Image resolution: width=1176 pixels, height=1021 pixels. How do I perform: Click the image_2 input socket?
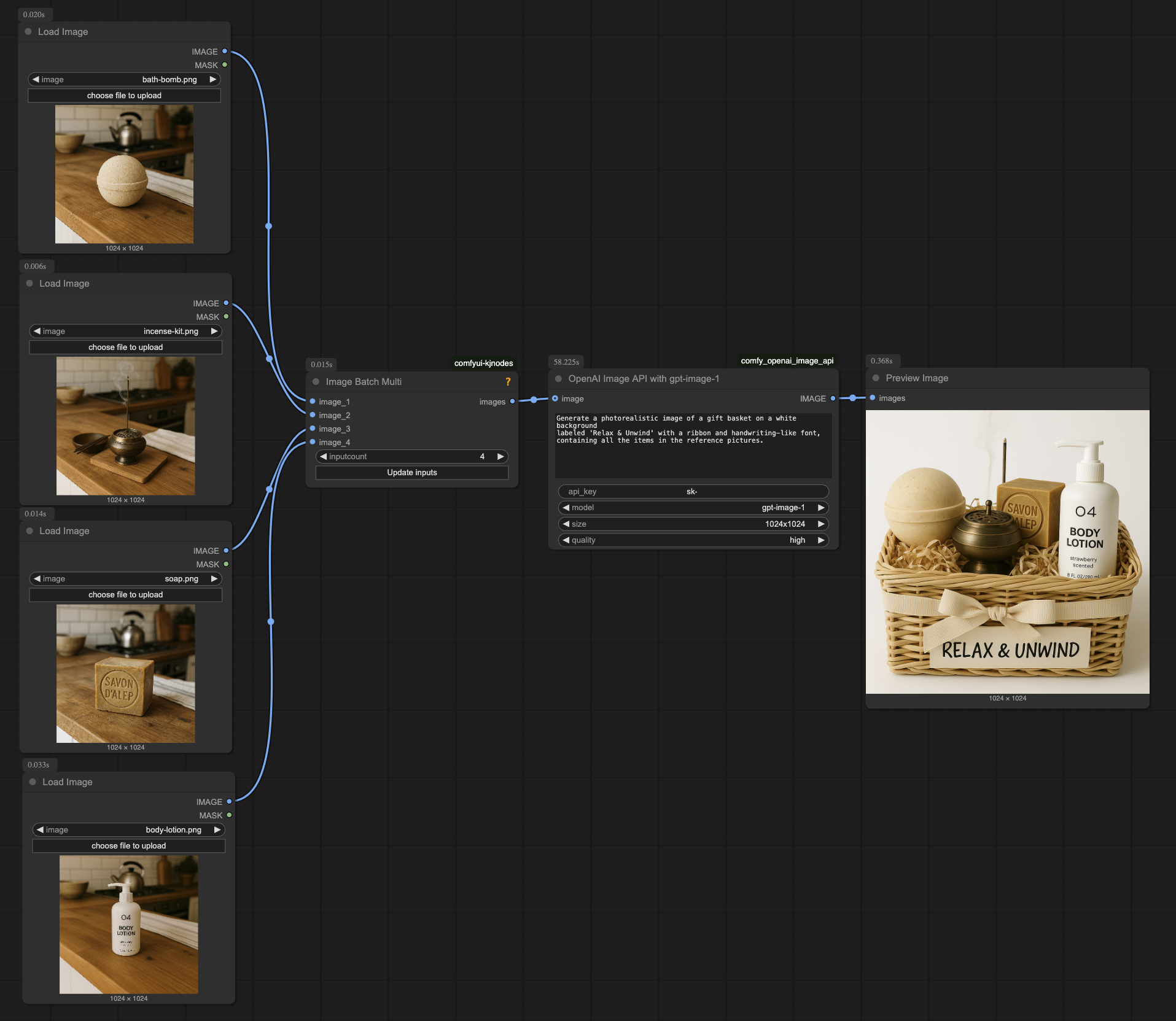[313, 414]
